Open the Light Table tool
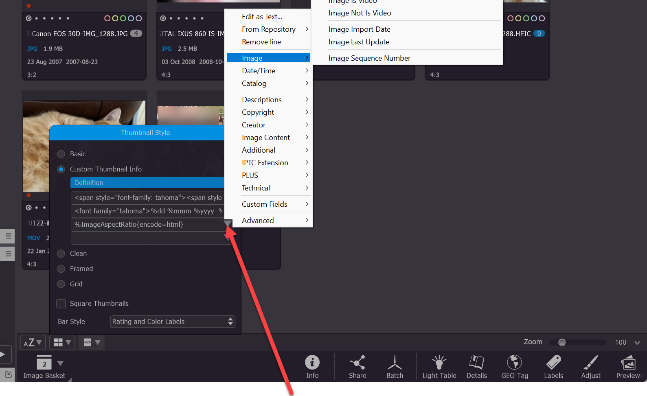Screen dimensions: 647x396 [439, 363]
